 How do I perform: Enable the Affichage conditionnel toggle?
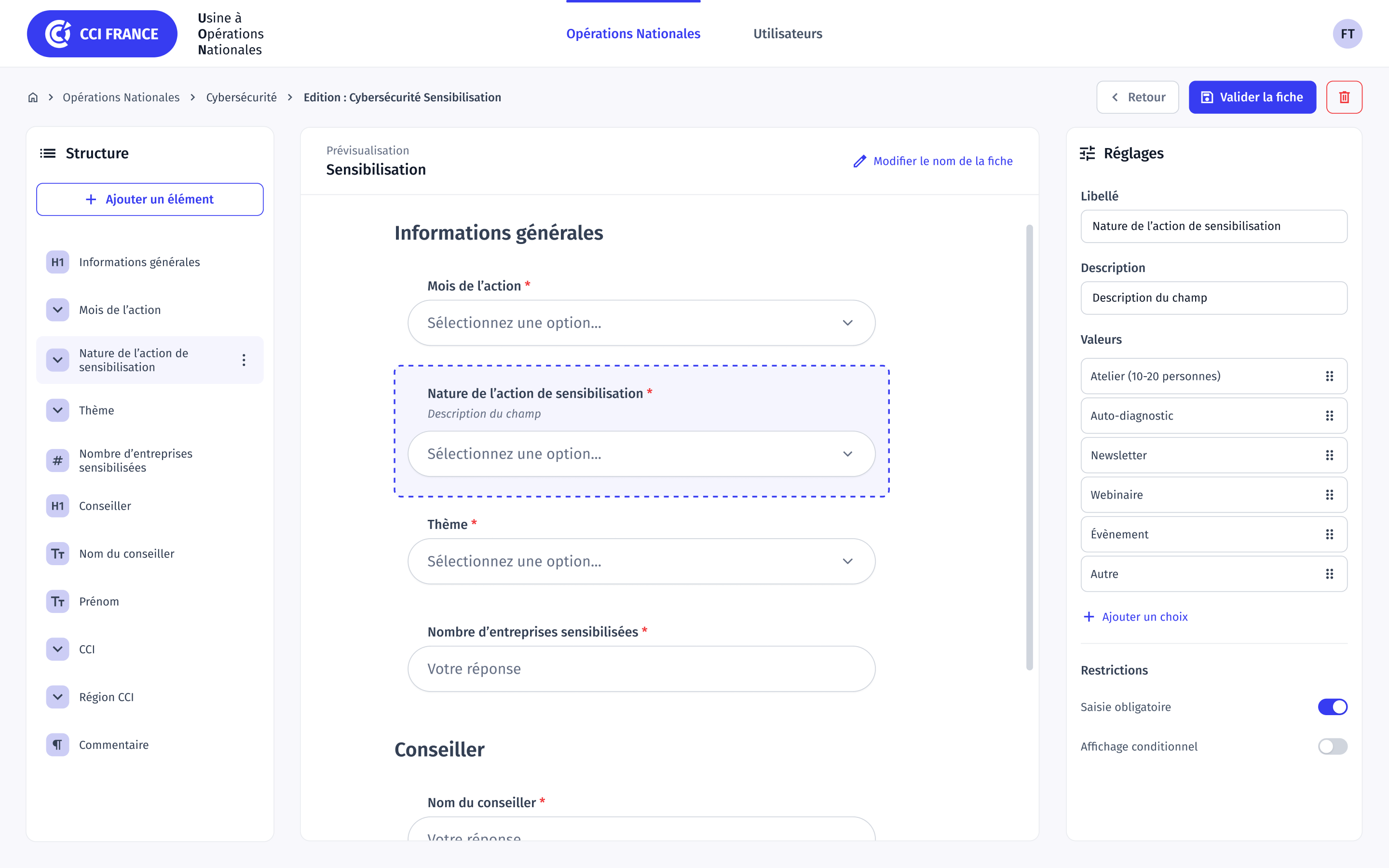[x=1332, y=746]
